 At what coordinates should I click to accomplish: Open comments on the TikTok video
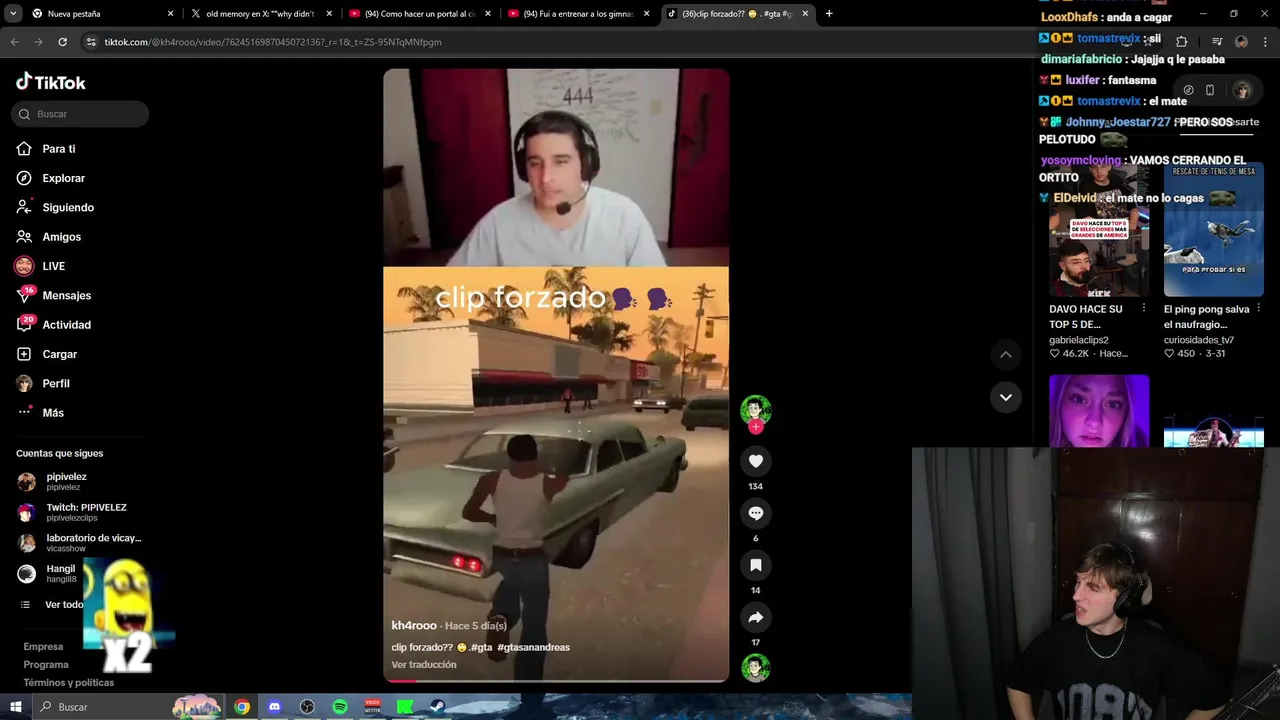click(x=756, y=513)
